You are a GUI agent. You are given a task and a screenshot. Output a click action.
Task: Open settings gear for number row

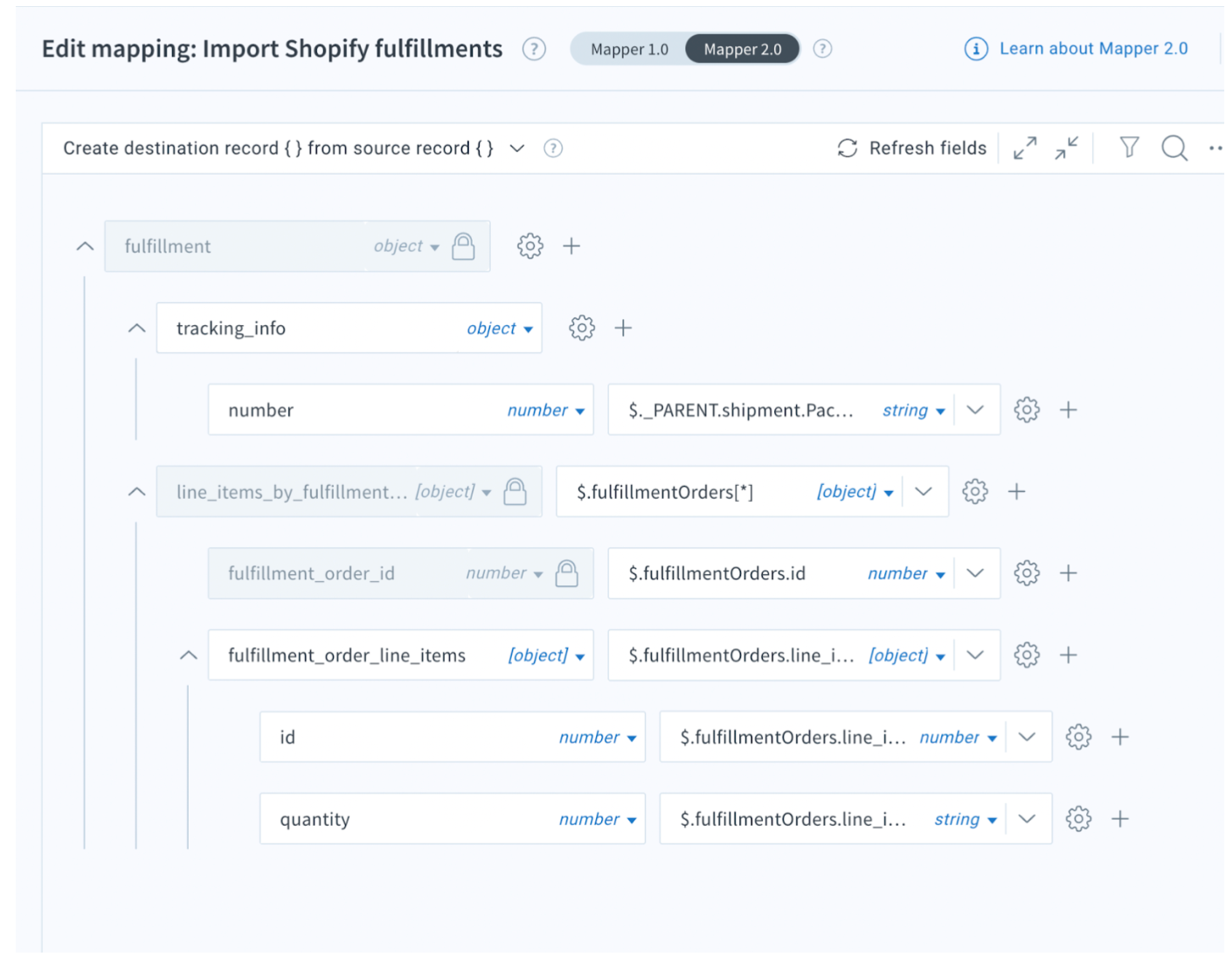point(1027,410)
